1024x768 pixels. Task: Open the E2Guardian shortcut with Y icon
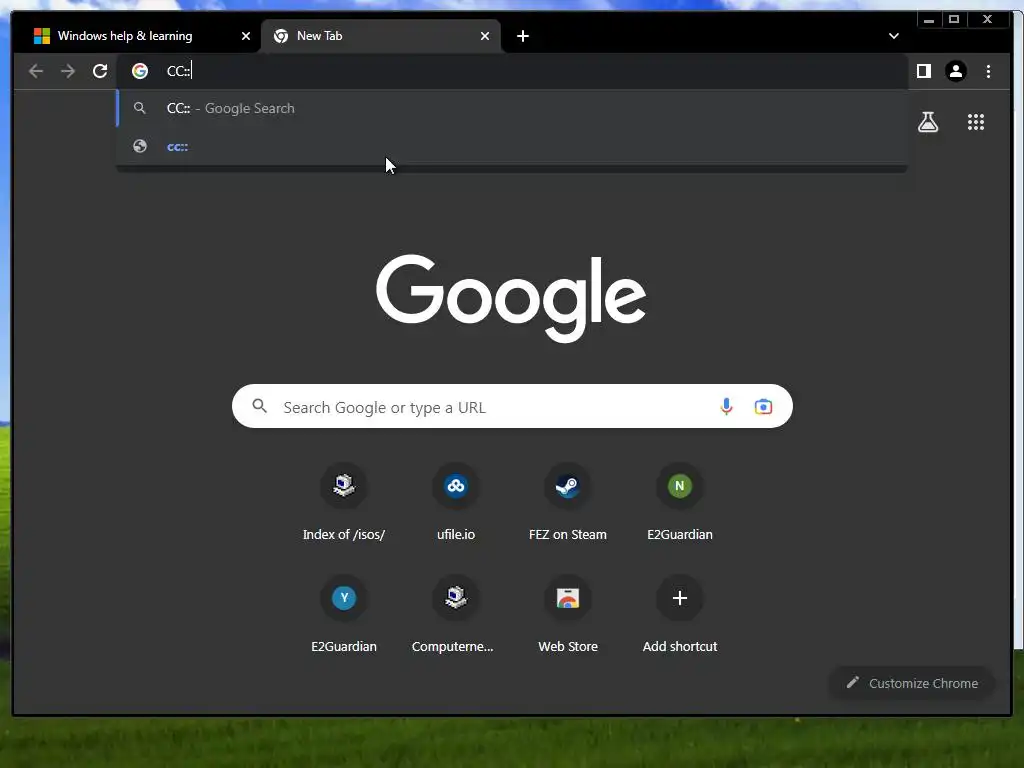point(344,616)
